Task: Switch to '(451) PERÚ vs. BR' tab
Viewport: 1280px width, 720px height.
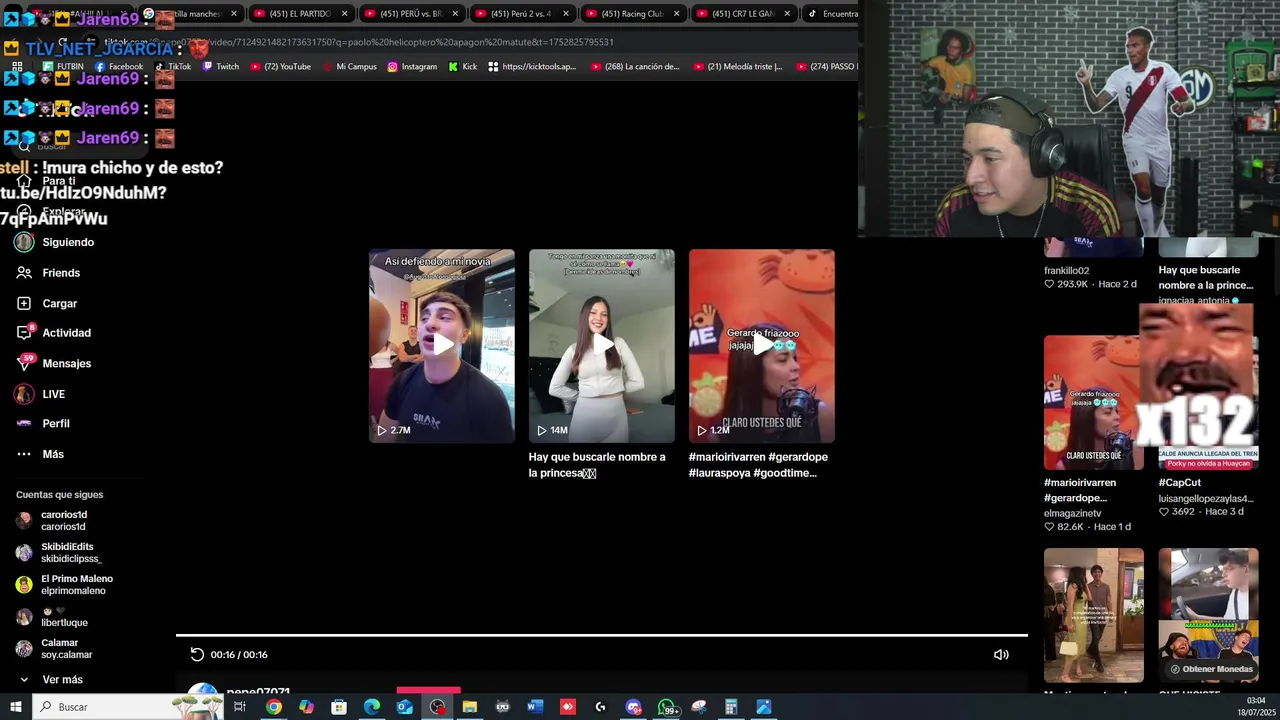Action: (410, 14)
